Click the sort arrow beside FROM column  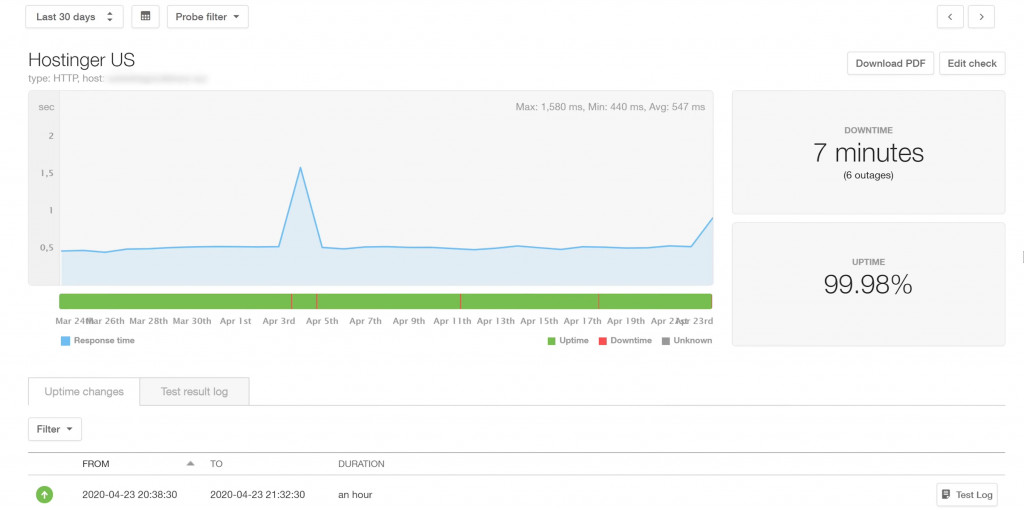tap(190, 464)
